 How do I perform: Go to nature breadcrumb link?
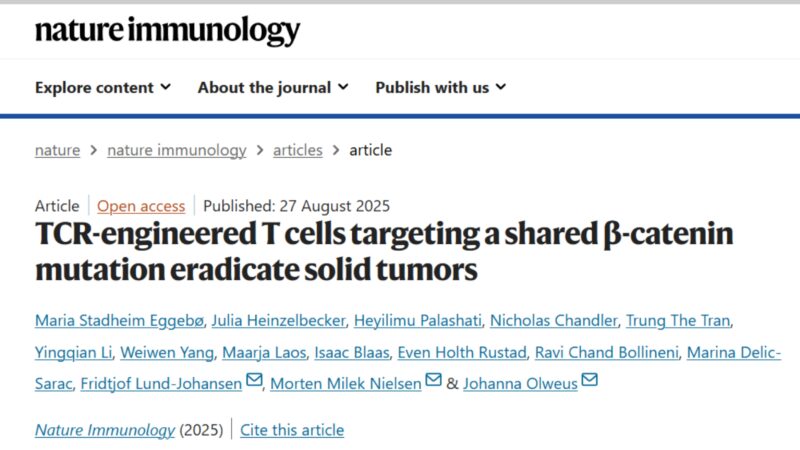pyautogui.click(x=58, y=151)
